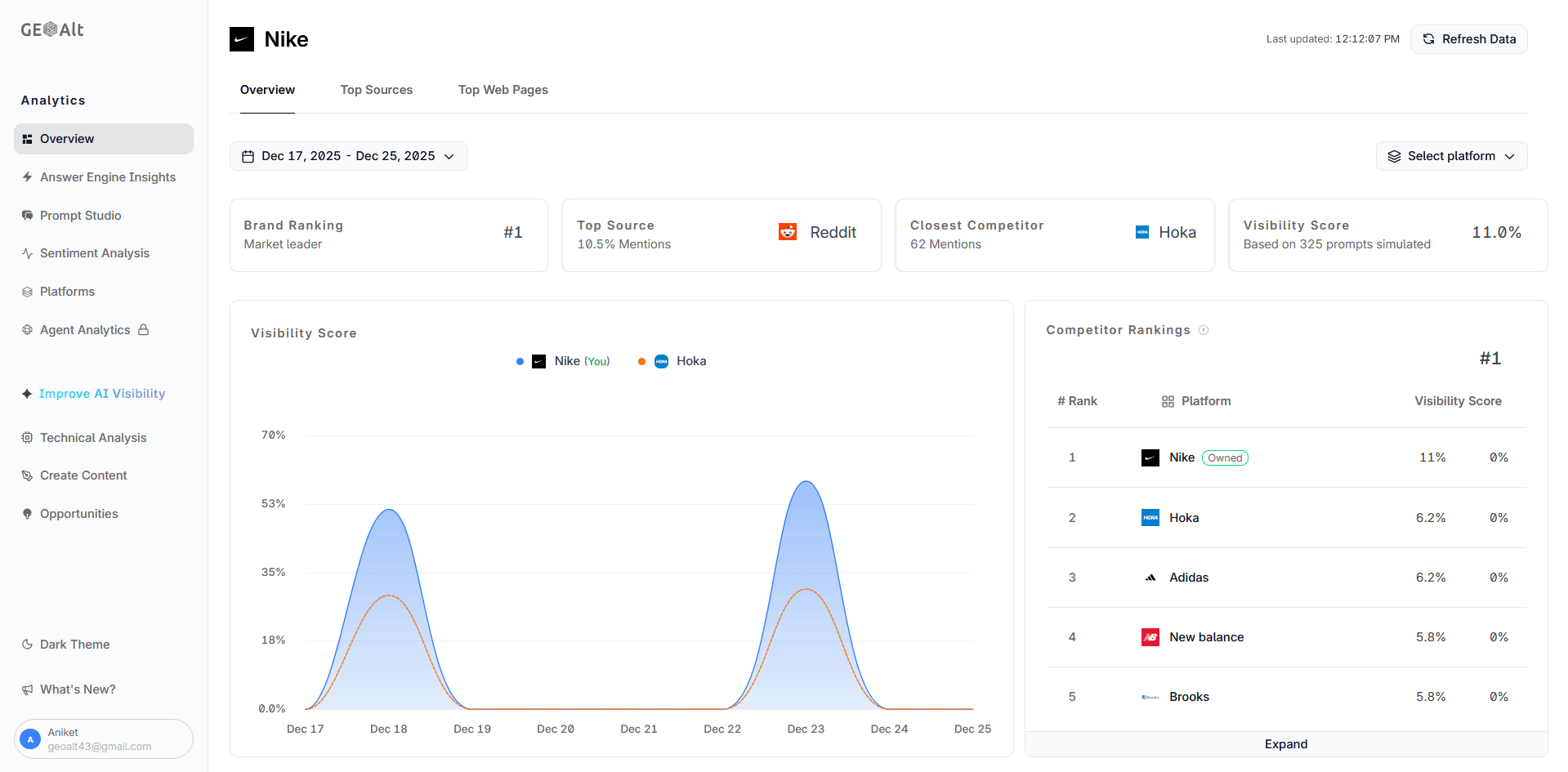Open the Opportunities page
Image resolution: width=1568 pixels, height=772 pixels.
point(104,514)
